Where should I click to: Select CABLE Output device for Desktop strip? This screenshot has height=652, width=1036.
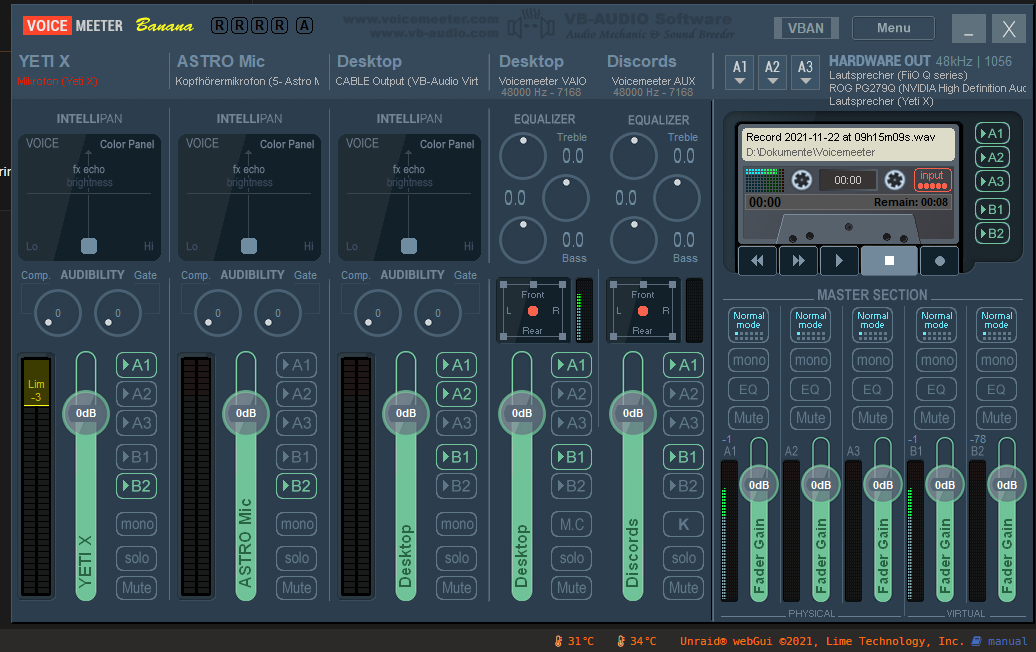pos(407,81)
